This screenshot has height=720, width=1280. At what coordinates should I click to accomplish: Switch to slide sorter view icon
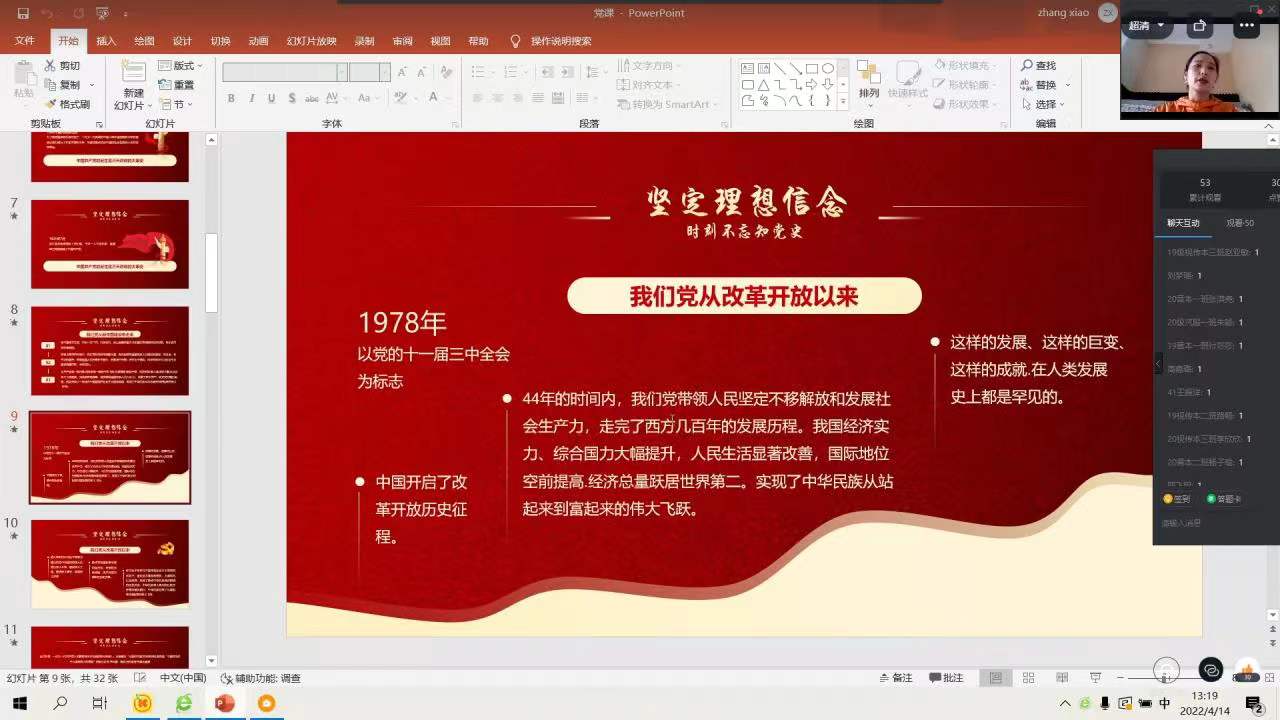tap(1028, 678)
